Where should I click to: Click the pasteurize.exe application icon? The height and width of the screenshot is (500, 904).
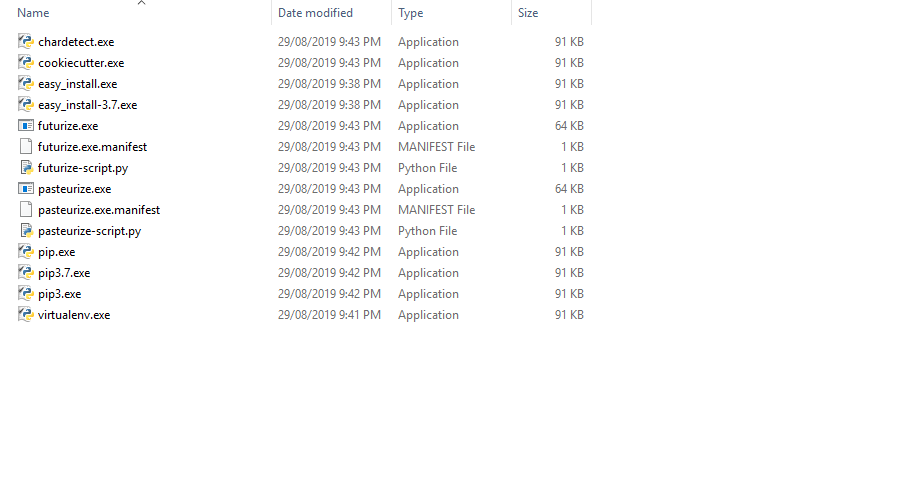pos(25,189)
